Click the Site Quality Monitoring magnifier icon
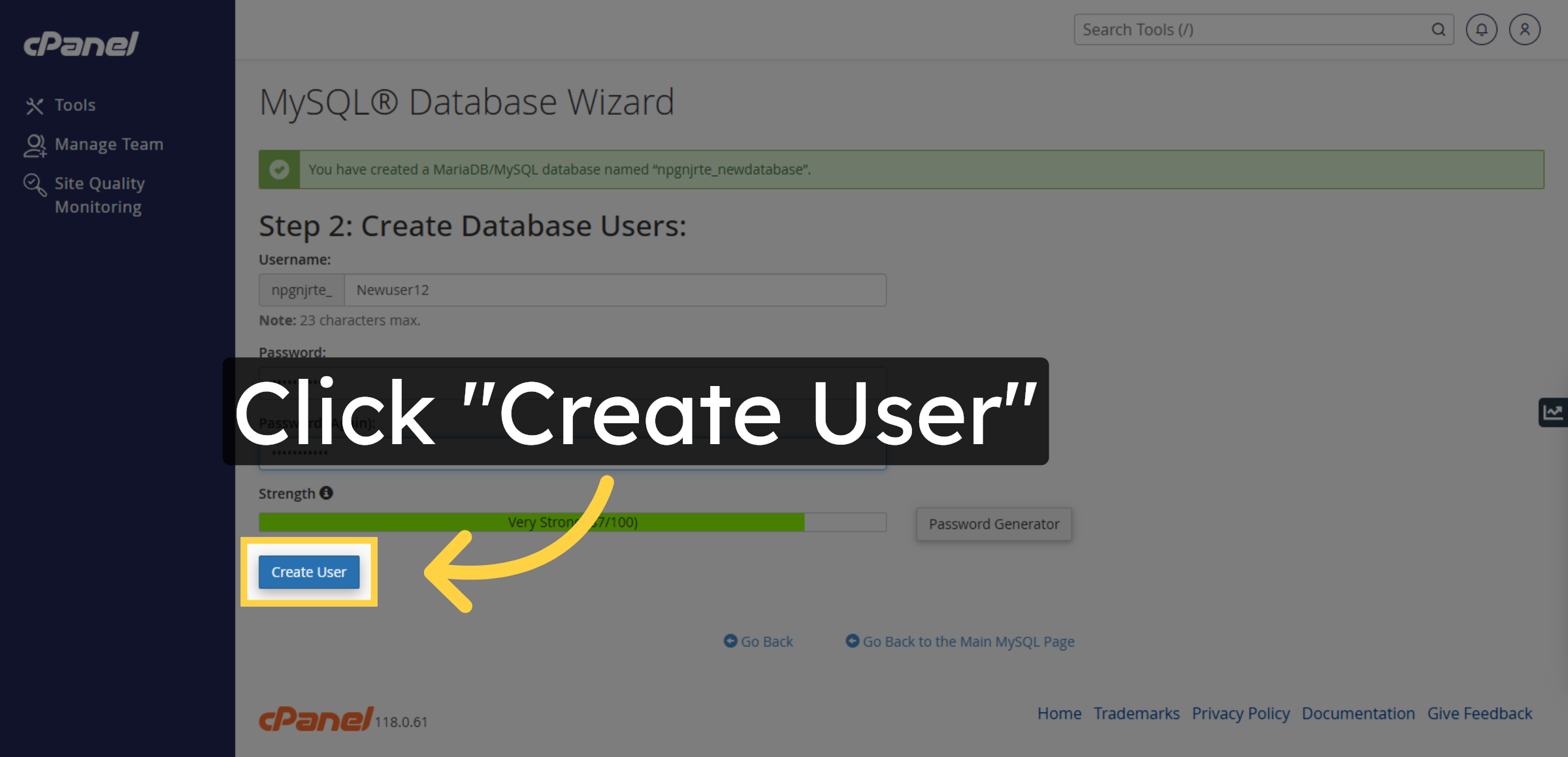The height and width of the screenshot is (757, 1568). [x=35, y=185]
